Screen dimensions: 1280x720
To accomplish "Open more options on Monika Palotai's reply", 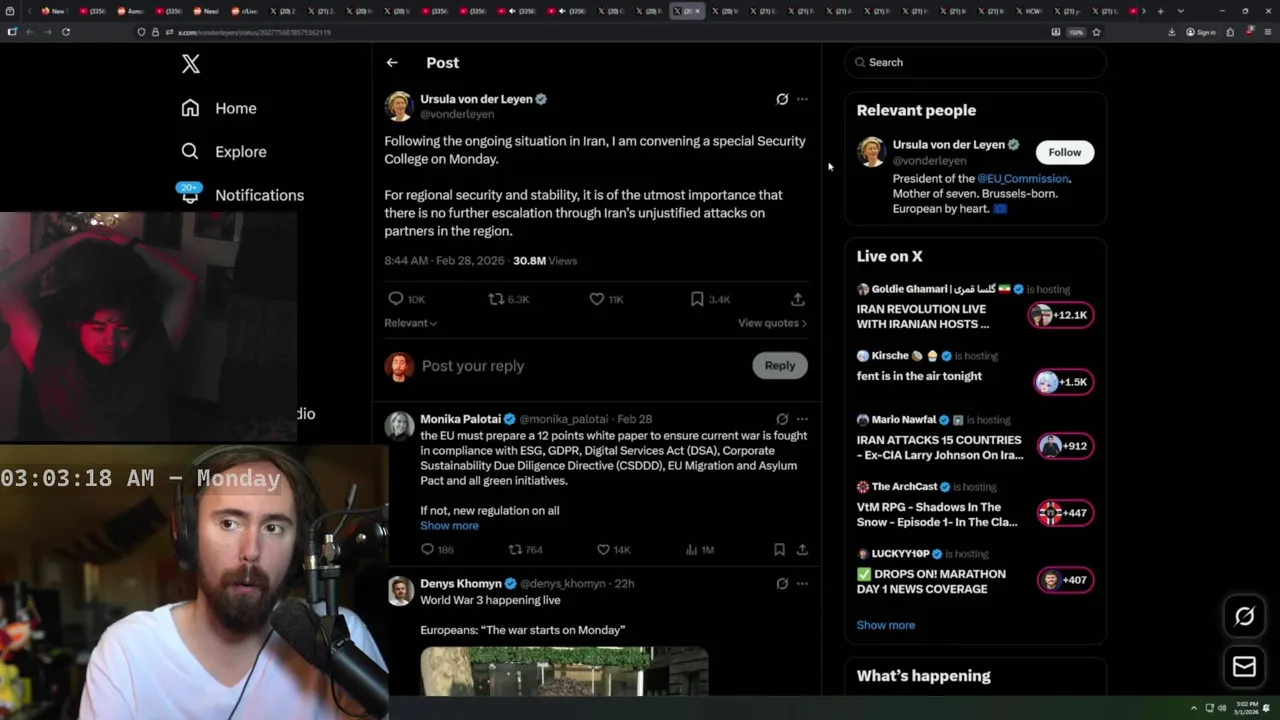I will click(x=802, y=419).
